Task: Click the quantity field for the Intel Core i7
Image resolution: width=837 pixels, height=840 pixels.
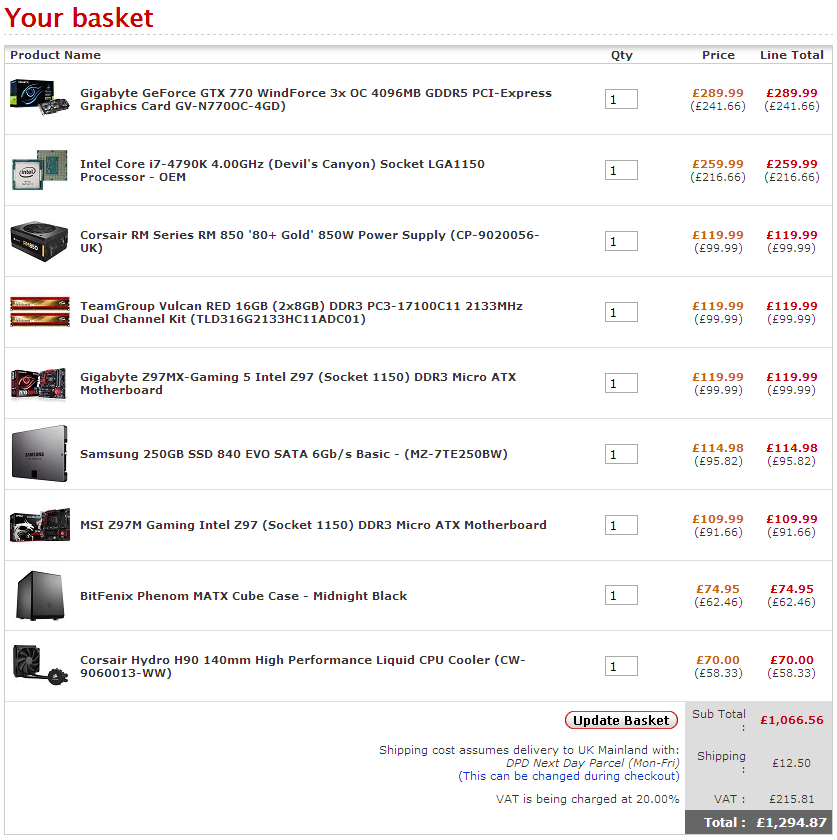Action: coord(621,170)
